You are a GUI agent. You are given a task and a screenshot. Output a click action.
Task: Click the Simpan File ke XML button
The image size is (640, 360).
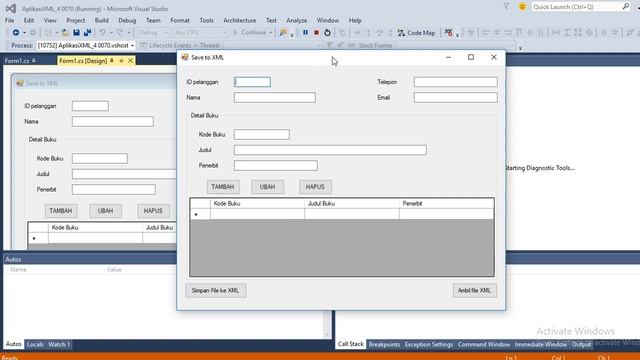pyautogui.click(x=216, y=291)
